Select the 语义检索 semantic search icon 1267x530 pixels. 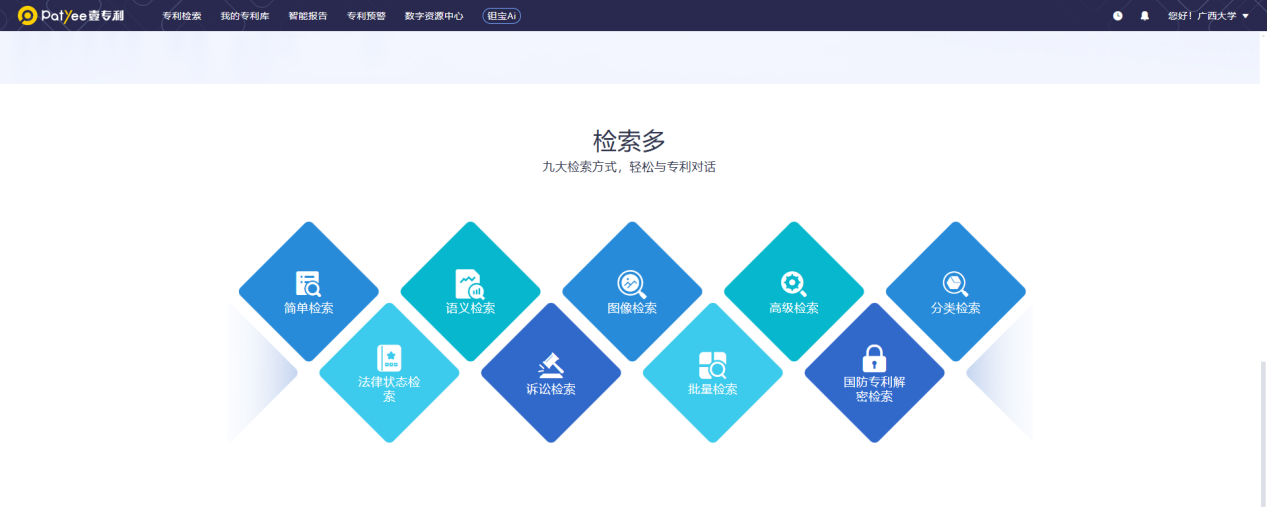470,284
